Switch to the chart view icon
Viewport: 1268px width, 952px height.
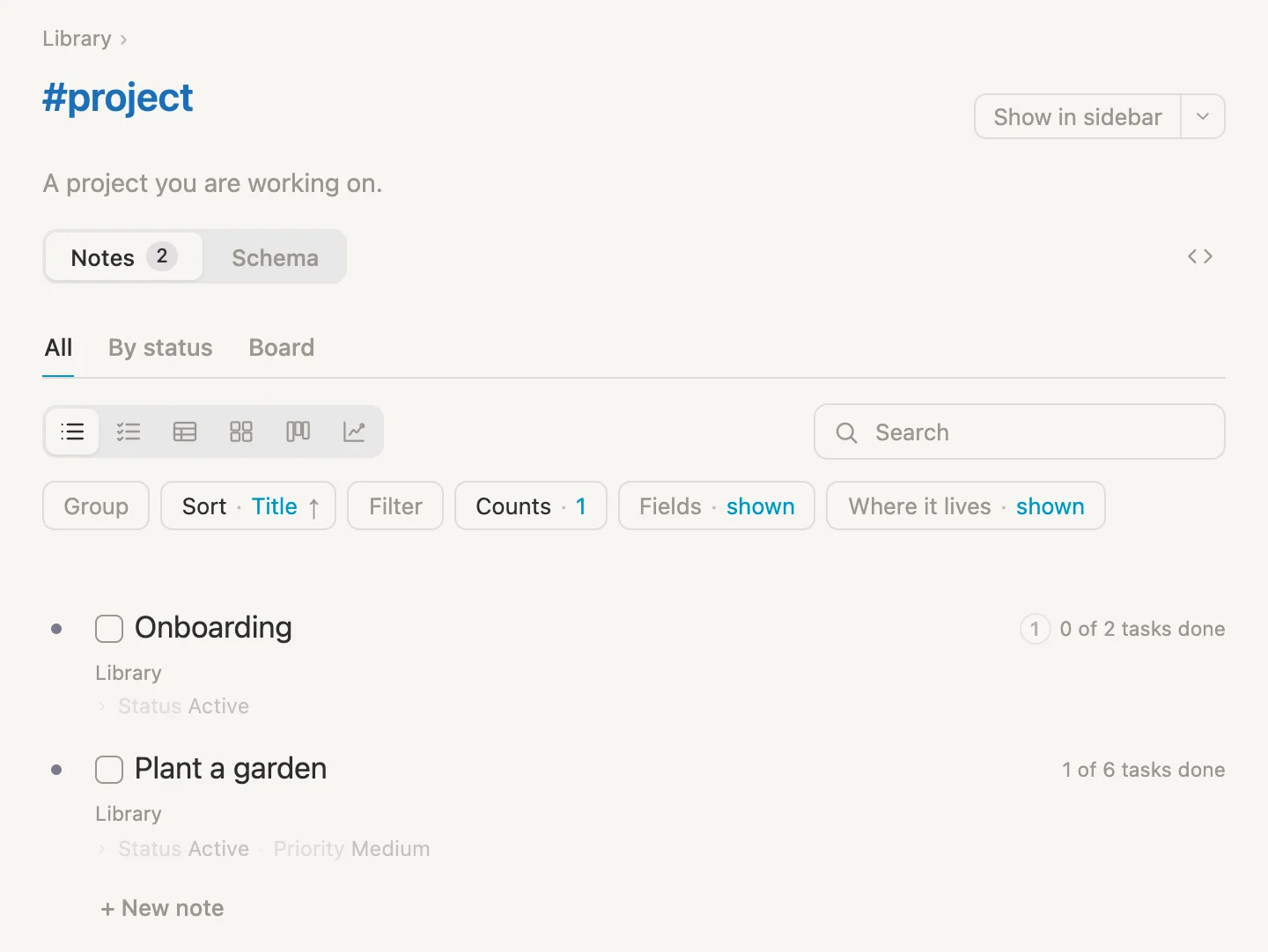pyautogui.click(x=354, y=432)
